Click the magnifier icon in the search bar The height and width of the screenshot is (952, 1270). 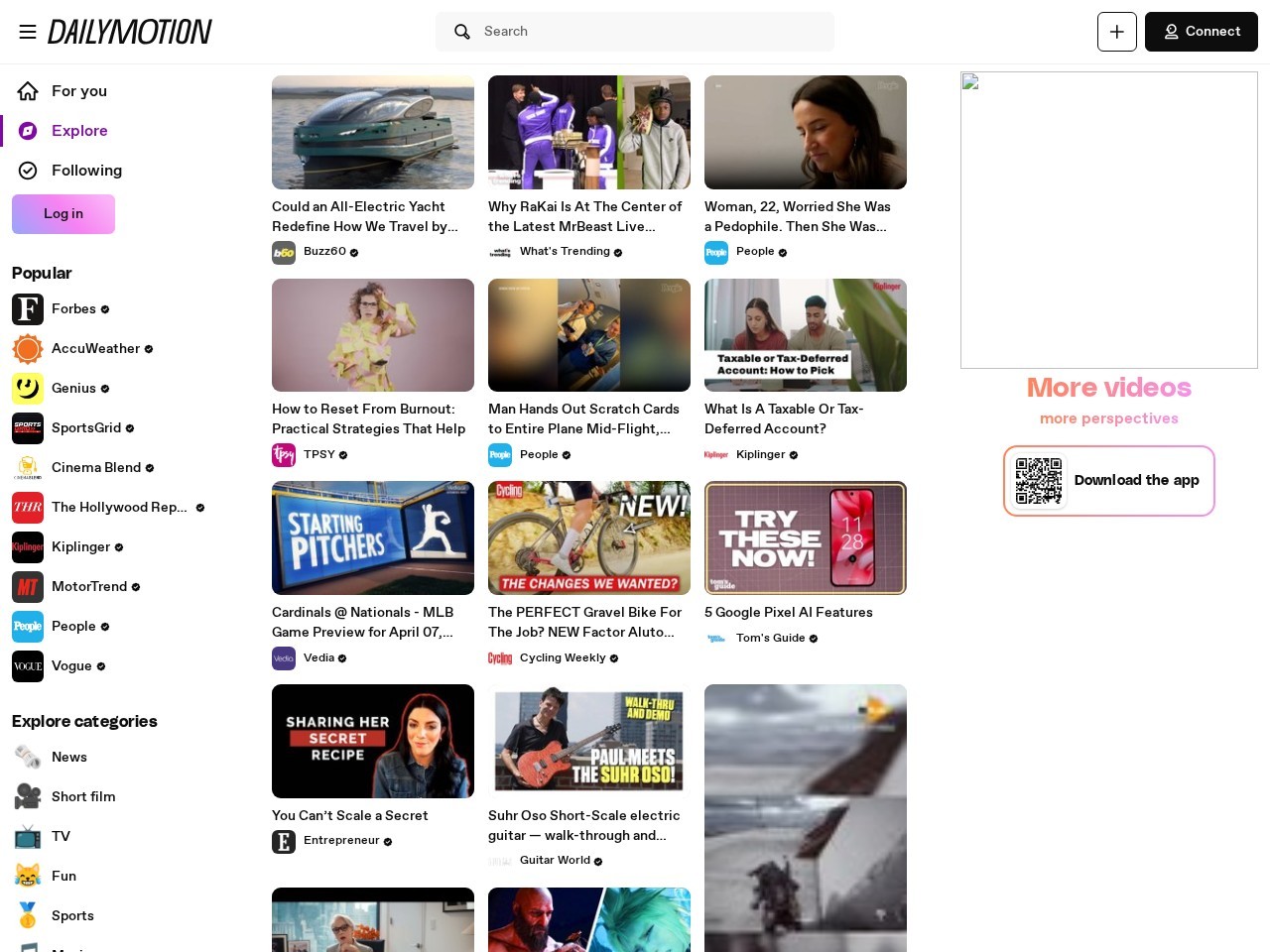(x=462, y=32)
